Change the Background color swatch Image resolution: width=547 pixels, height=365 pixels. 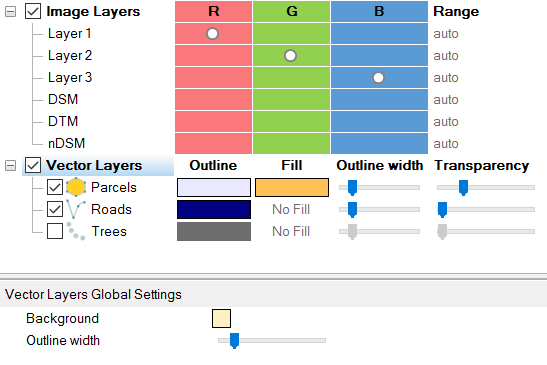[221, 319]
